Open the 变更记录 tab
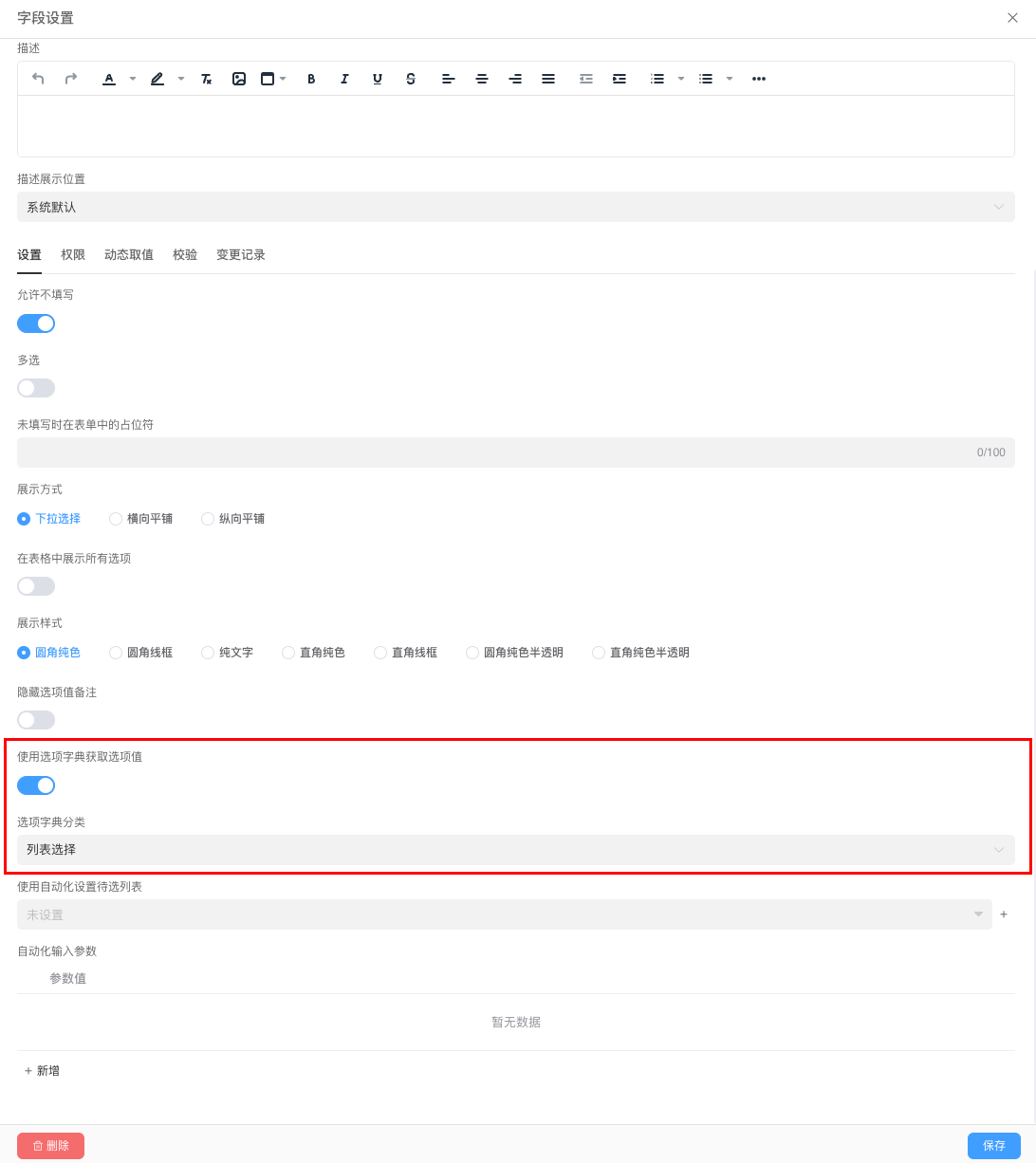Screen dimensions: 1036x1163 point(240,254)
